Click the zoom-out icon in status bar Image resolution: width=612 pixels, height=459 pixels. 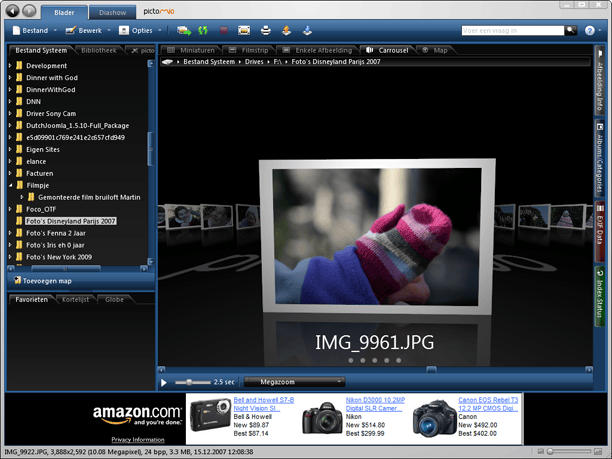coord(541,452)
